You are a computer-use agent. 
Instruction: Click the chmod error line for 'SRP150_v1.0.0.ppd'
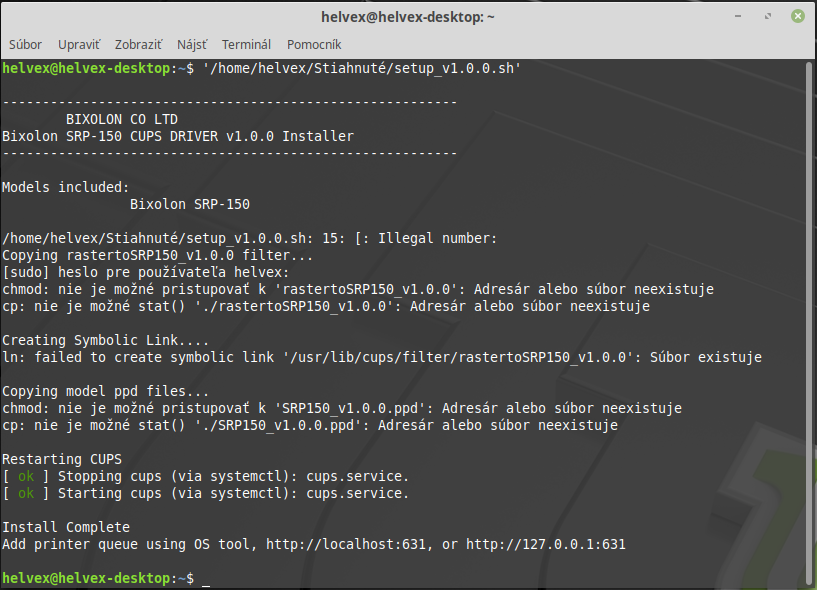pyautogui.click(x=342, y=408)
